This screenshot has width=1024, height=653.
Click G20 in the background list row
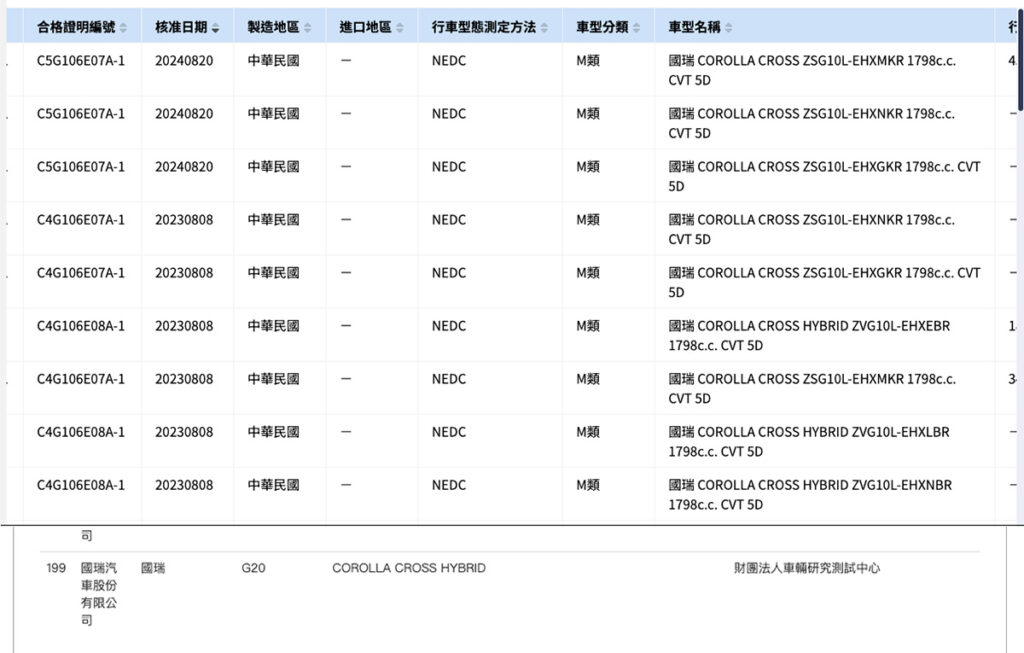[x=253, y=568]
